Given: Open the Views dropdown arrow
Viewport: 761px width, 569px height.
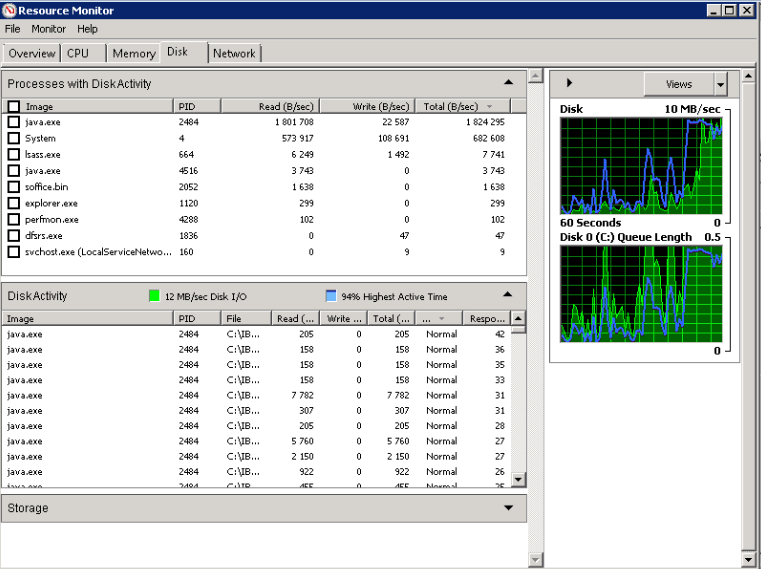Looking at the screenshot, I should (720, 84).
